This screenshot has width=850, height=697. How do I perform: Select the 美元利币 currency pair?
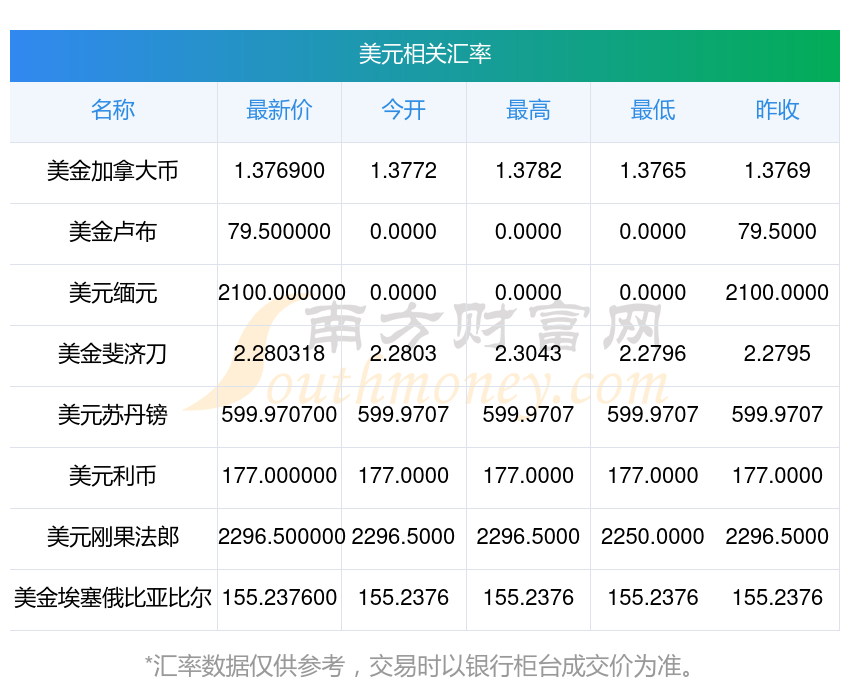113,476
